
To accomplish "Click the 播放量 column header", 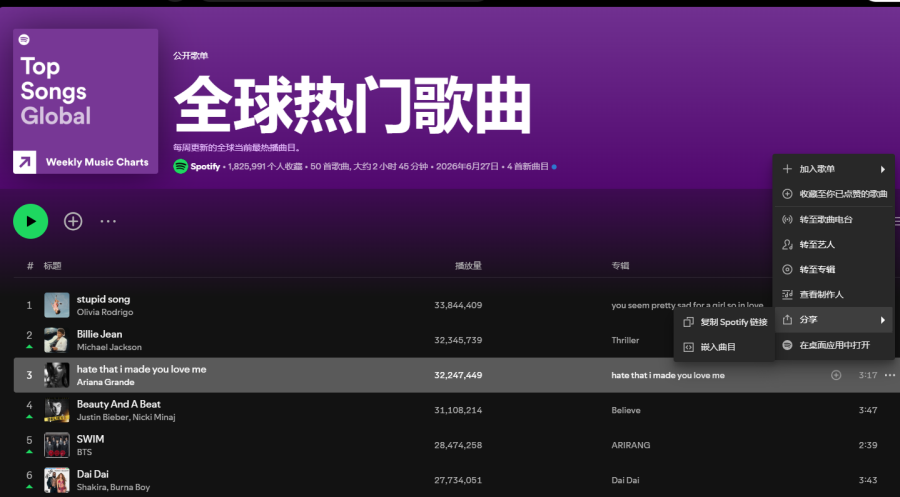I will (x=468, y=266).
